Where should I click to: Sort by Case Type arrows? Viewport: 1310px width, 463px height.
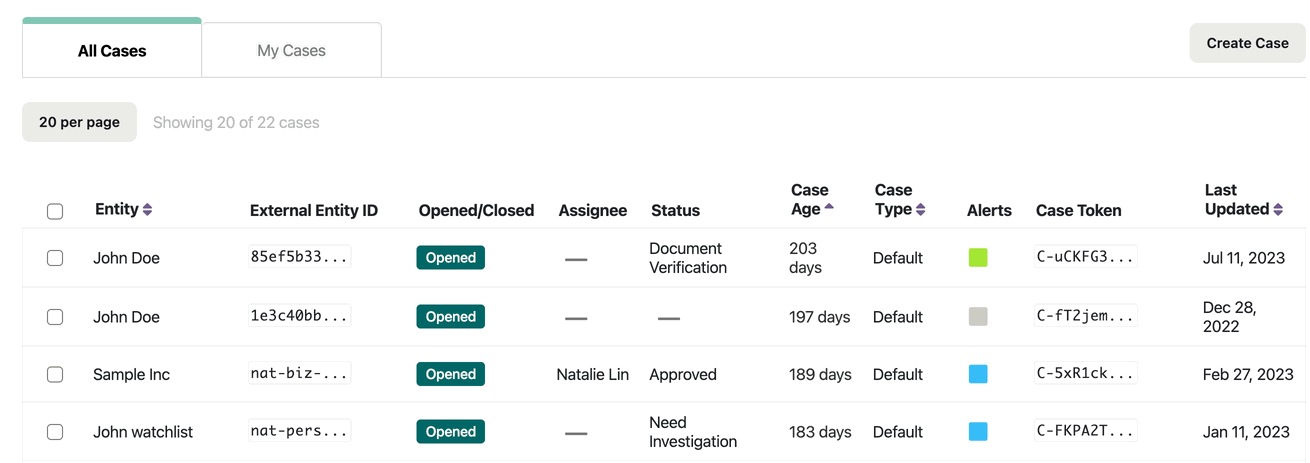[921, 210]
